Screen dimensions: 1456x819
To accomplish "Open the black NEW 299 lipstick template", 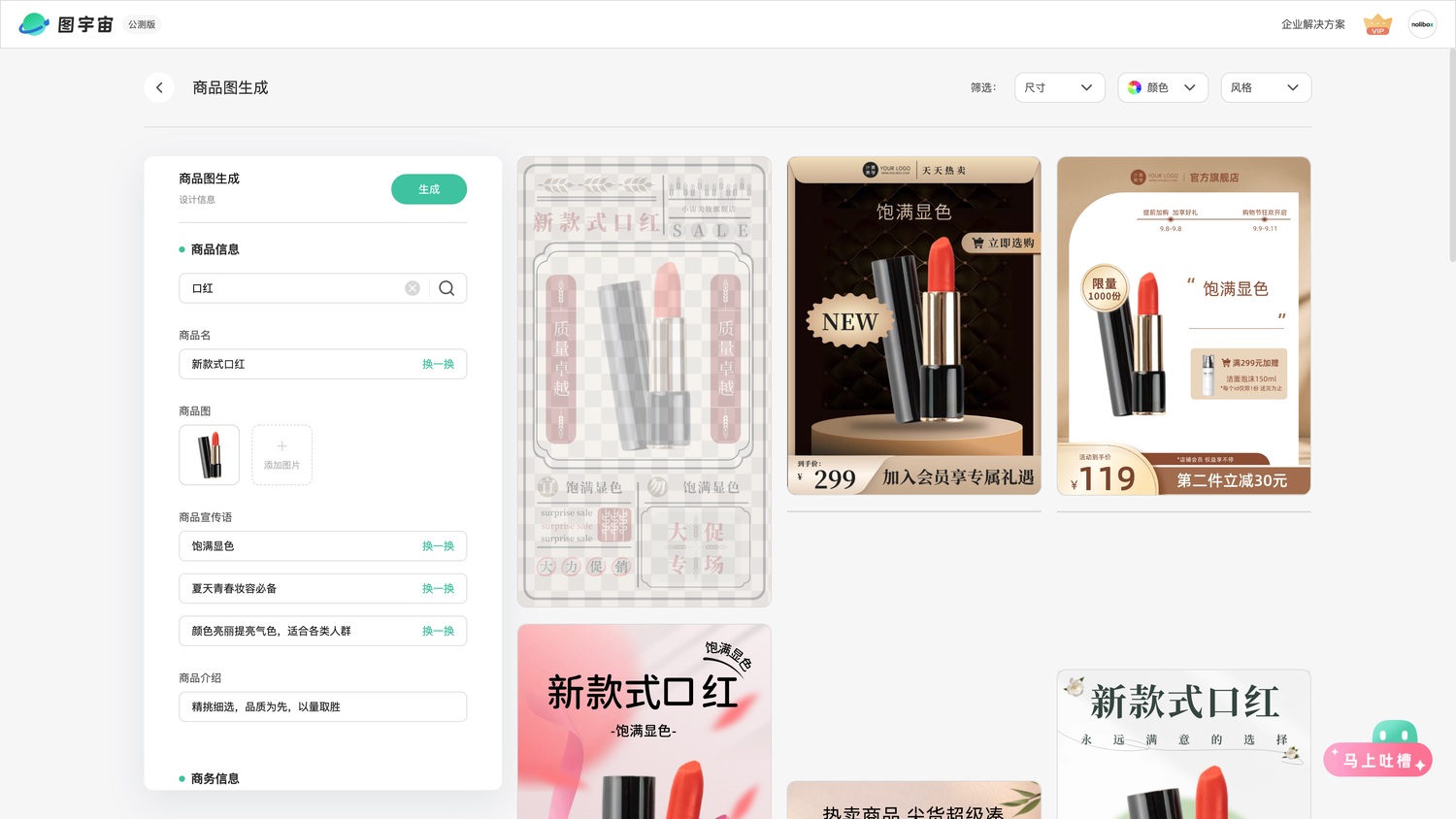I will (x=914, y=326).
